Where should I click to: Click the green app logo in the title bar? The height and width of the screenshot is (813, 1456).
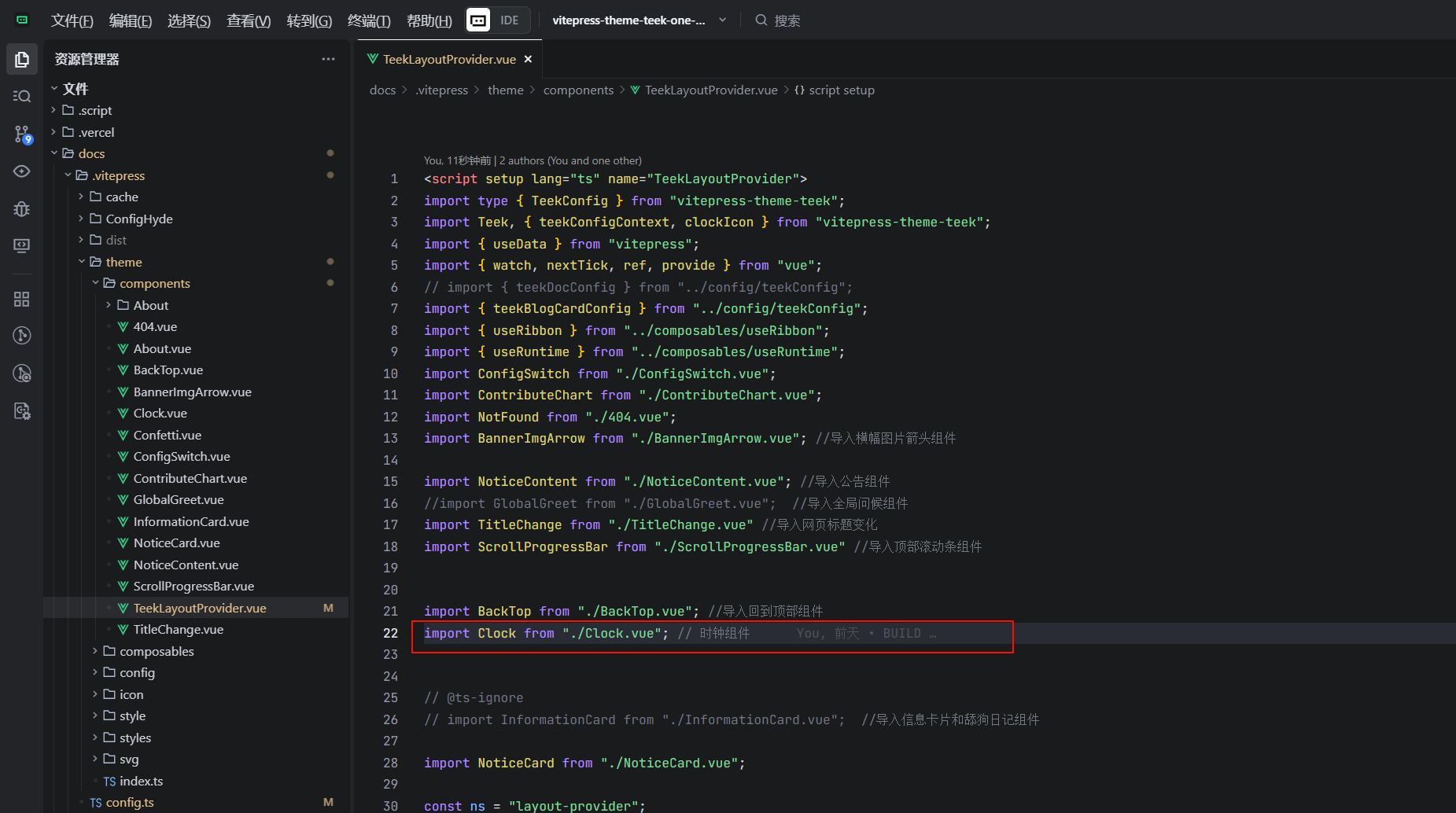22,20
